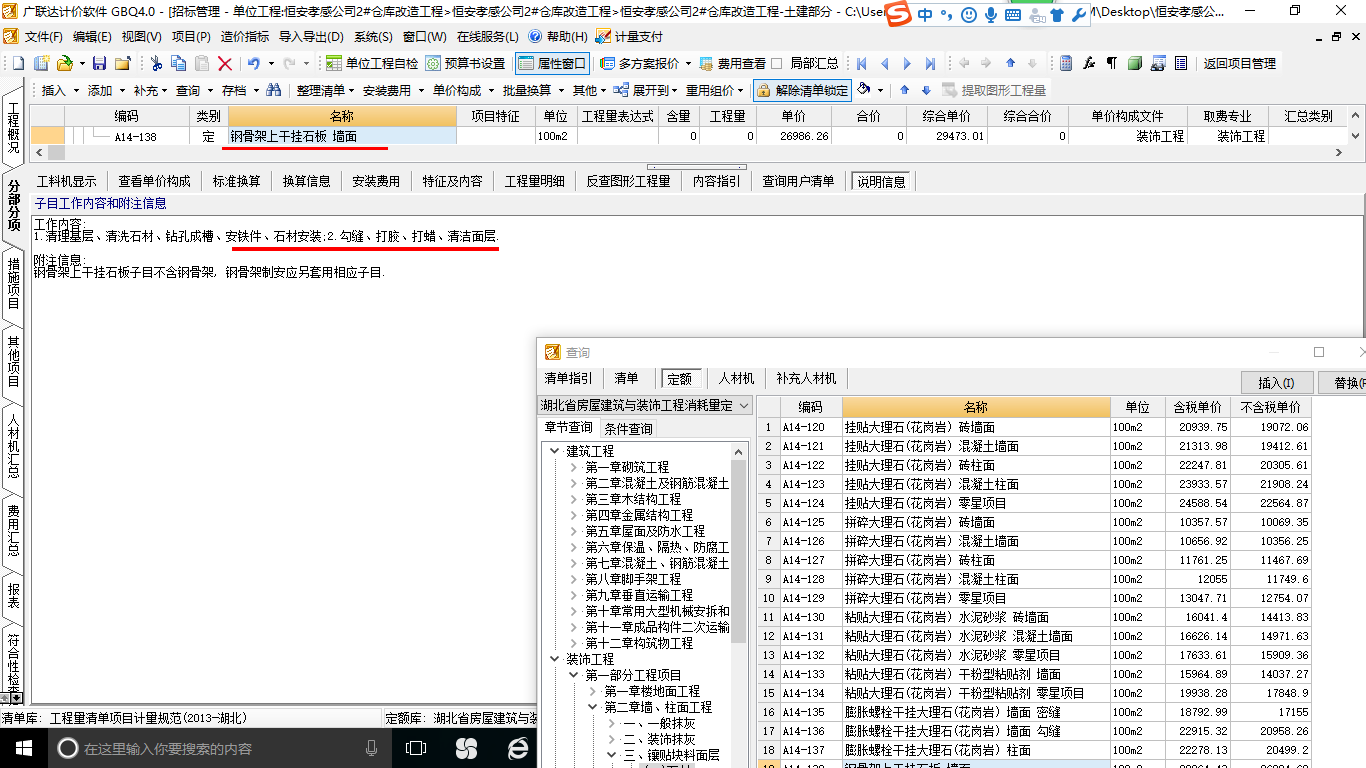The image size is (1366, 768).
Task: Click the new blank file icon
Action: click(x=18, y=63)
